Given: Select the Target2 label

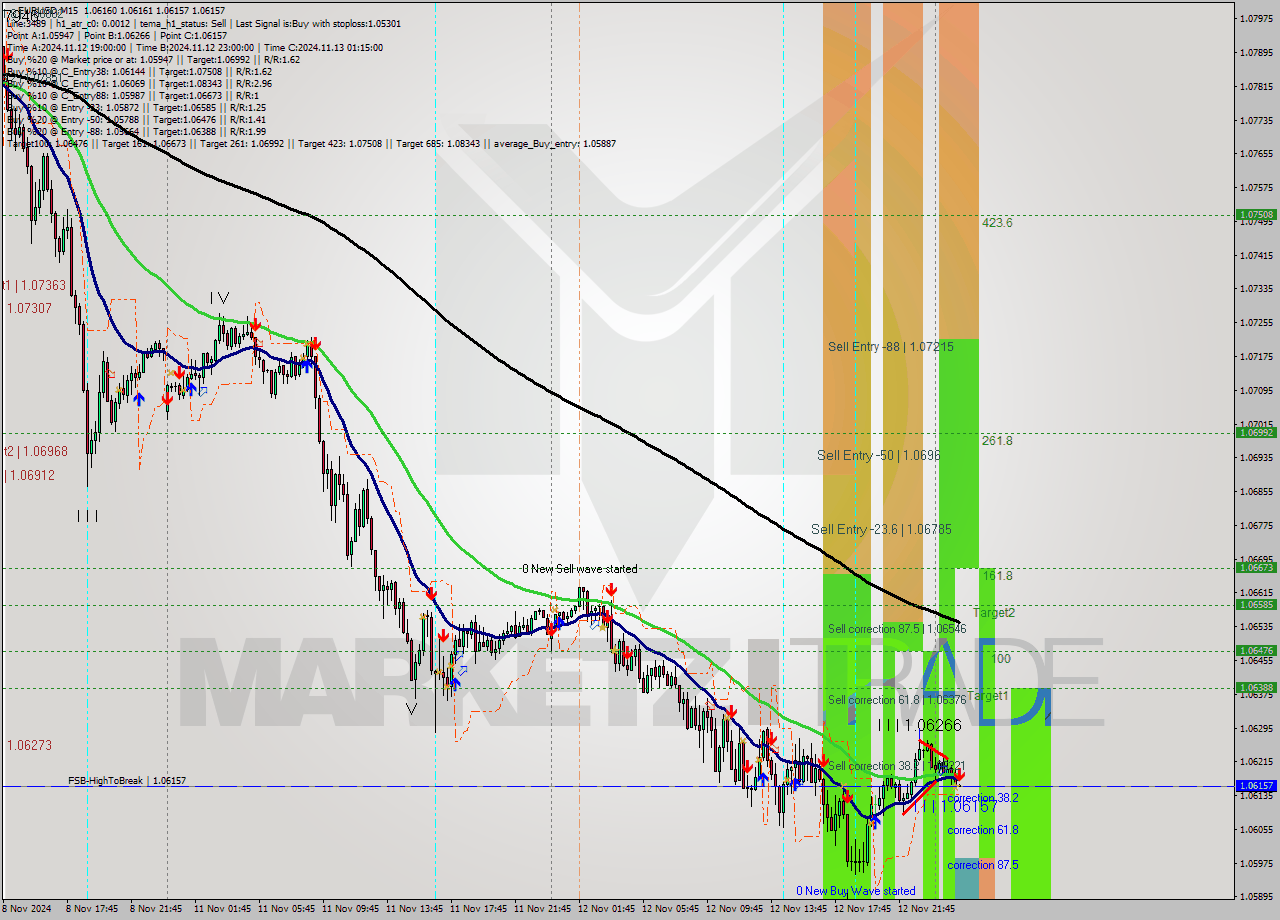Looking at the screenshot, I should point(994,612).
